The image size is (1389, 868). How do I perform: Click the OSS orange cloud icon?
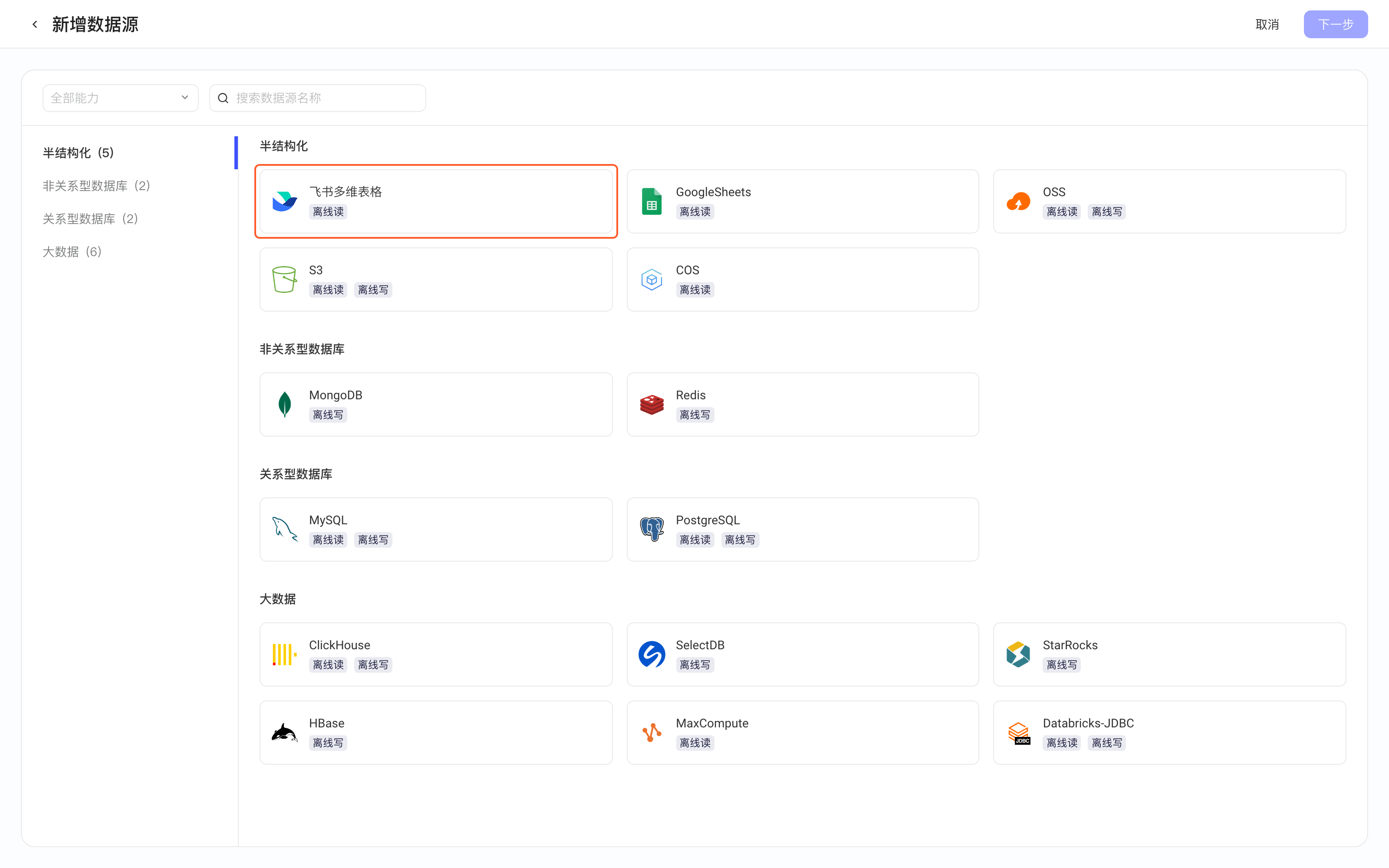pyautogui.click(x=1018, y=201)
